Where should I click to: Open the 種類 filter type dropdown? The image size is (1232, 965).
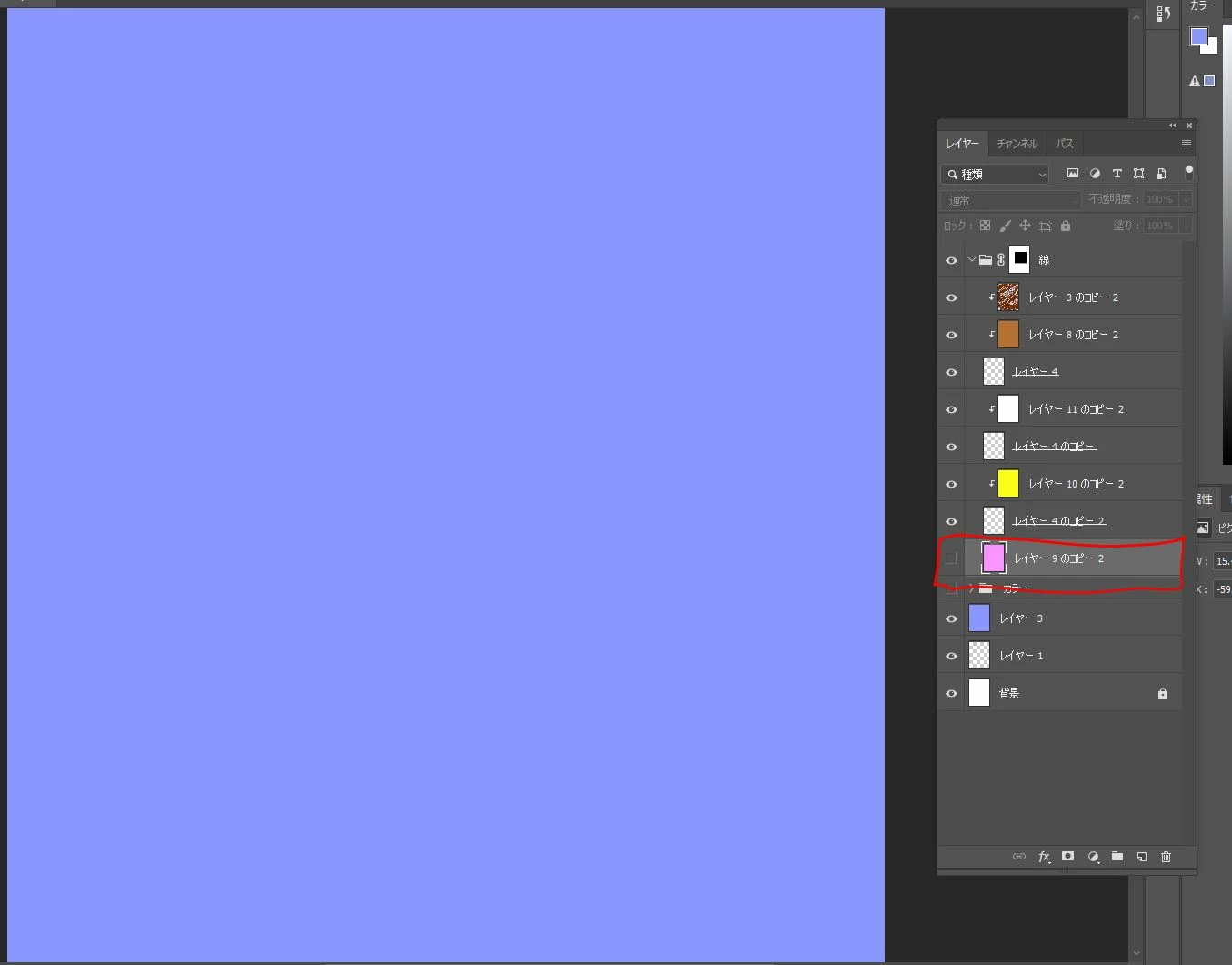point(996,174)
